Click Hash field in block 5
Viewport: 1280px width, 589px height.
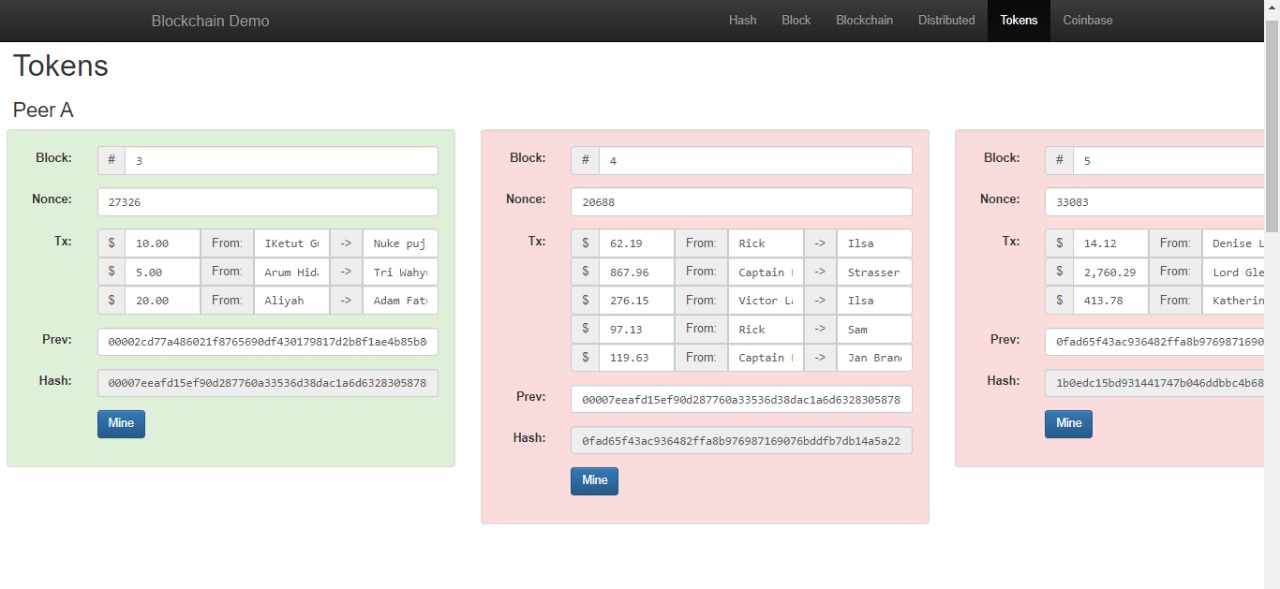click(x=1154, y=383)
